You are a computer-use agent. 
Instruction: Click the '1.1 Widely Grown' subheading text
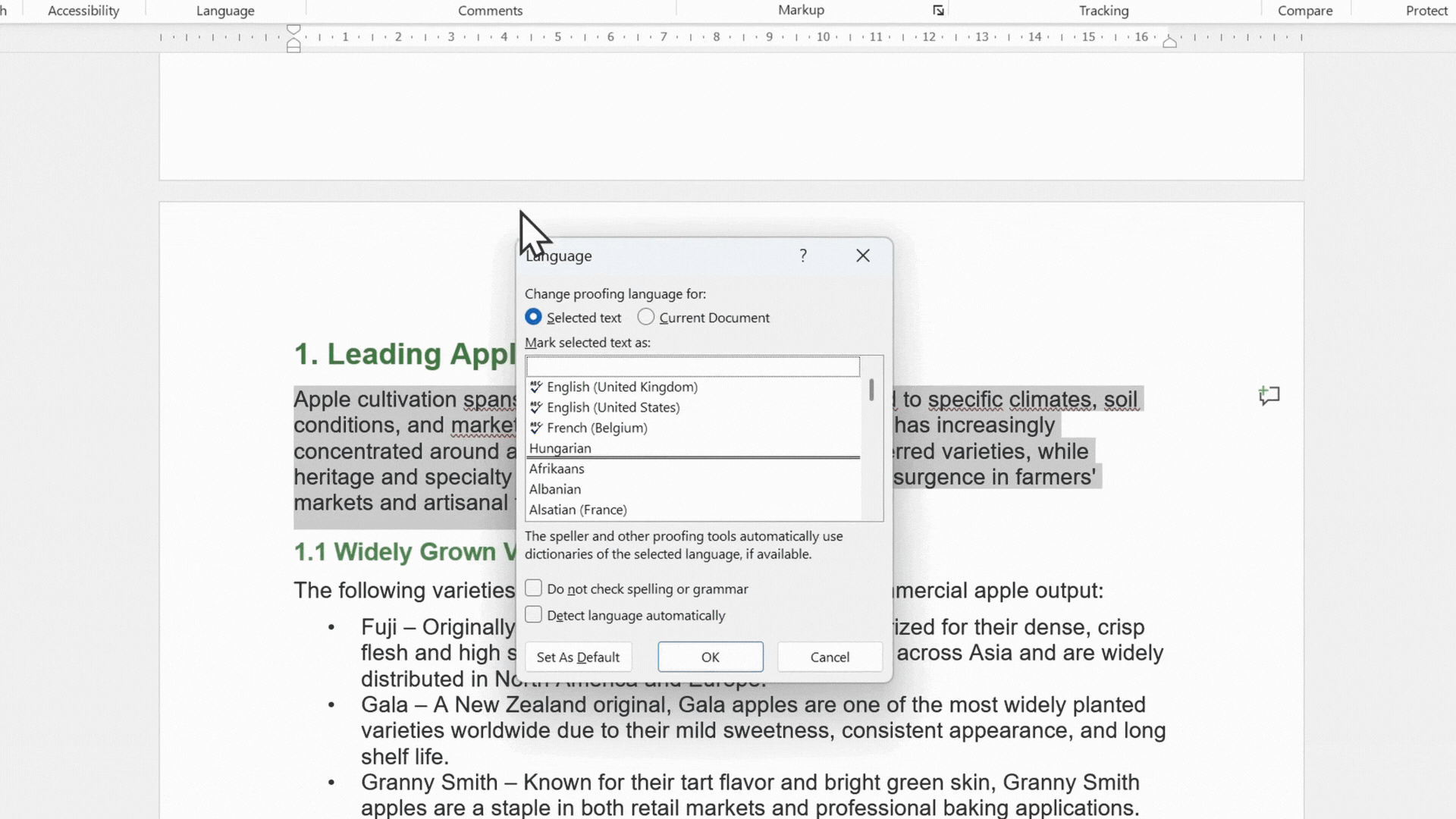(405, 551)
